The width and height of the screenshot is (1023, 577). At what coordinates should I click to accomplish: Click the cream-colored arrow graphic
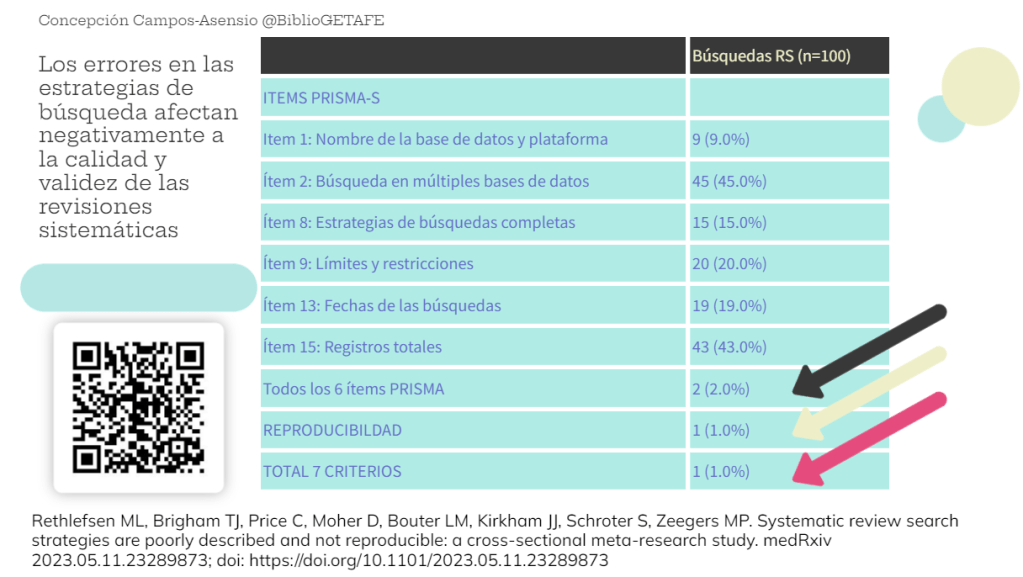868,393
